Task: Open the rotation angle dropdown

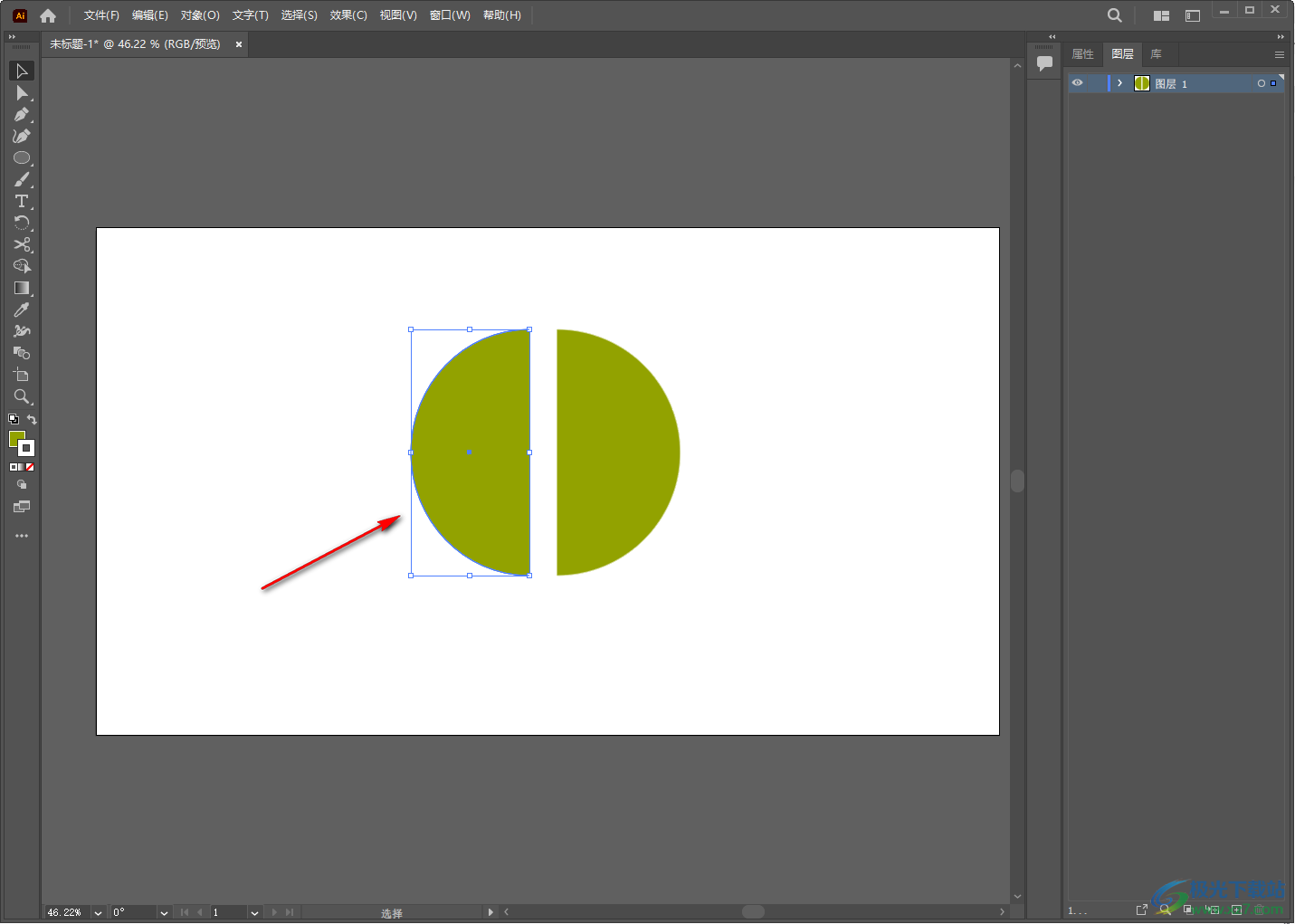Action: (164, 913)
